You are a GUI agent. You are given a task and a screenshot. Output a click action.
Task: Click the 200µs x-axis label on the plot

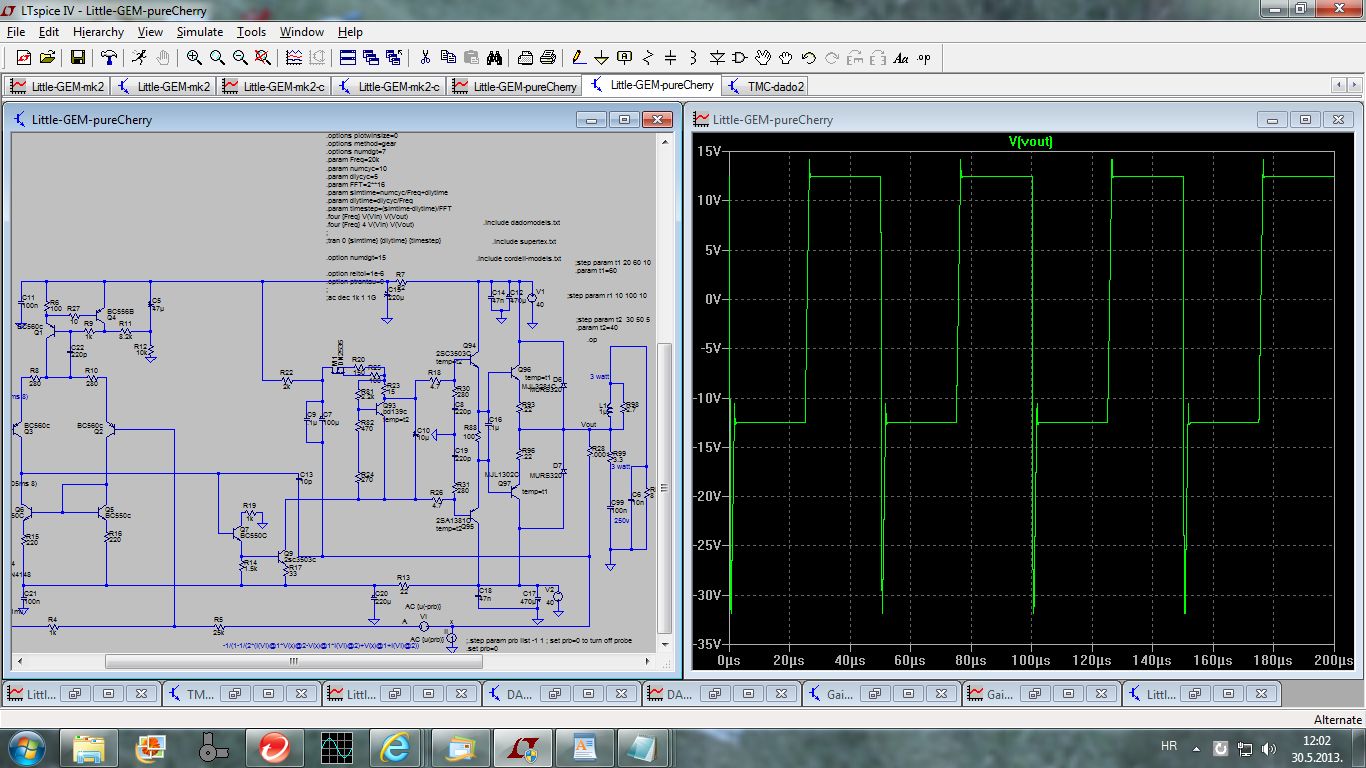click(x=1332, y=661)
